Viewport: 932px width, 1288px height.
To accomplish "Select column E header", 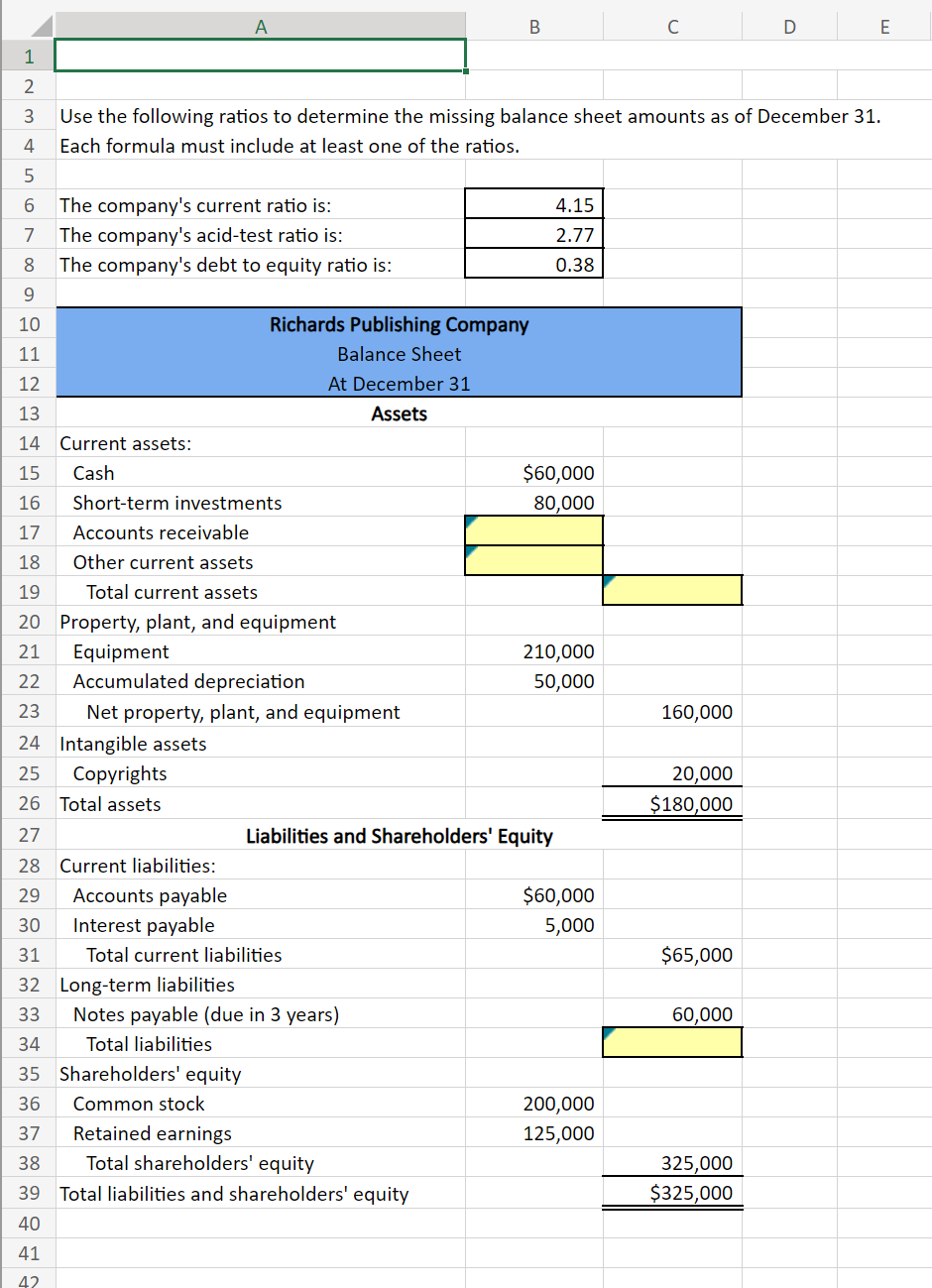I will [x=883, y=27].
